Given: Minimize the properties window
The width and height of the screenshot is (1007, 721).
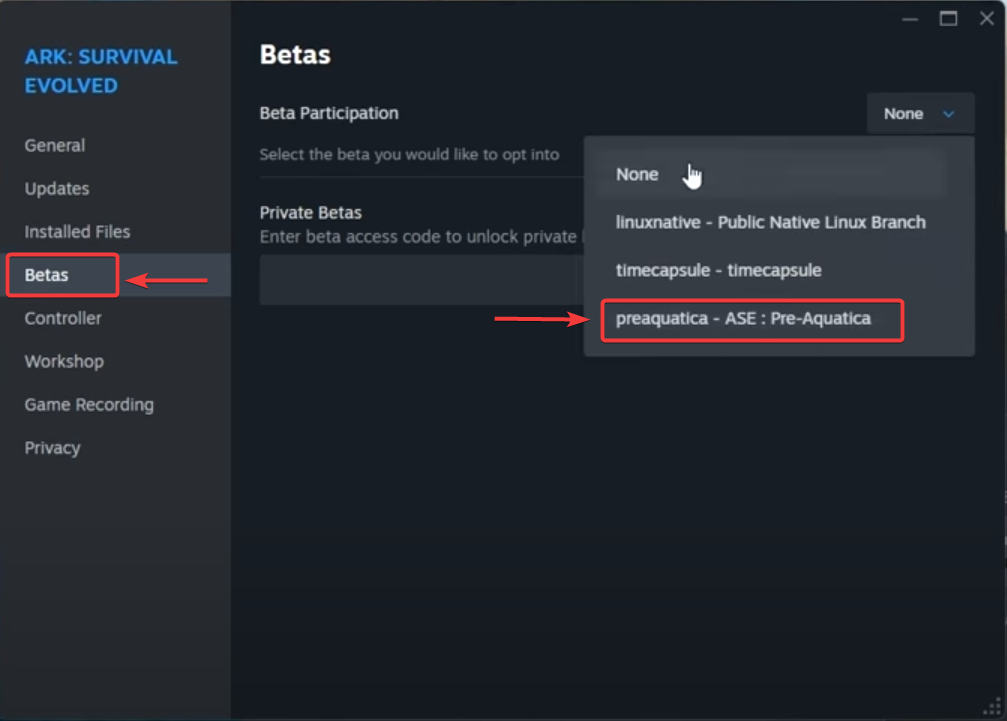Looking at the screenshot, I should tap(910, 19).
